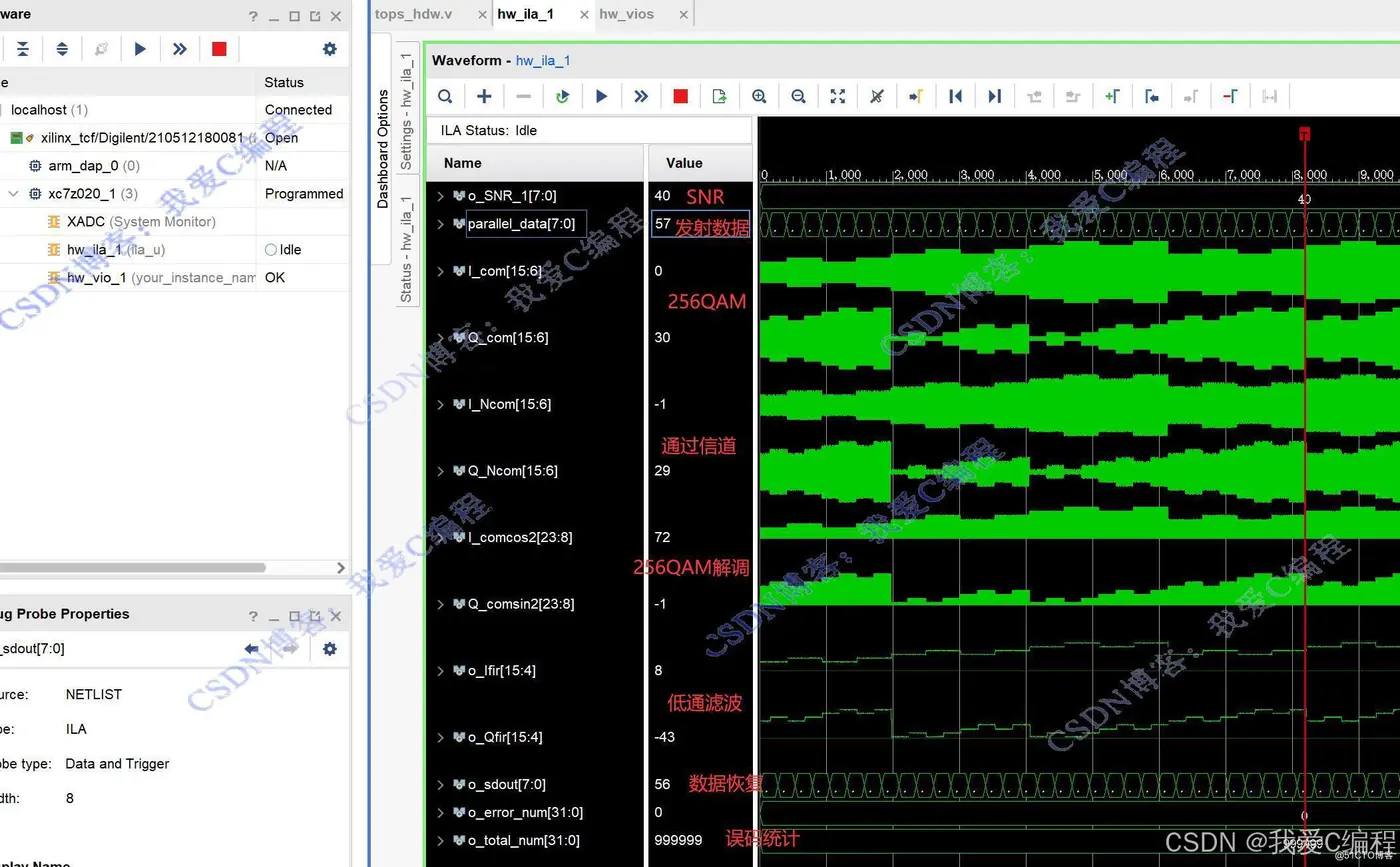Image resolution: width=1400 pixels, height=867 pixels.
Task: Click the hw_ila_1 link in Waveform title
Action: click(x=543, y=61)
